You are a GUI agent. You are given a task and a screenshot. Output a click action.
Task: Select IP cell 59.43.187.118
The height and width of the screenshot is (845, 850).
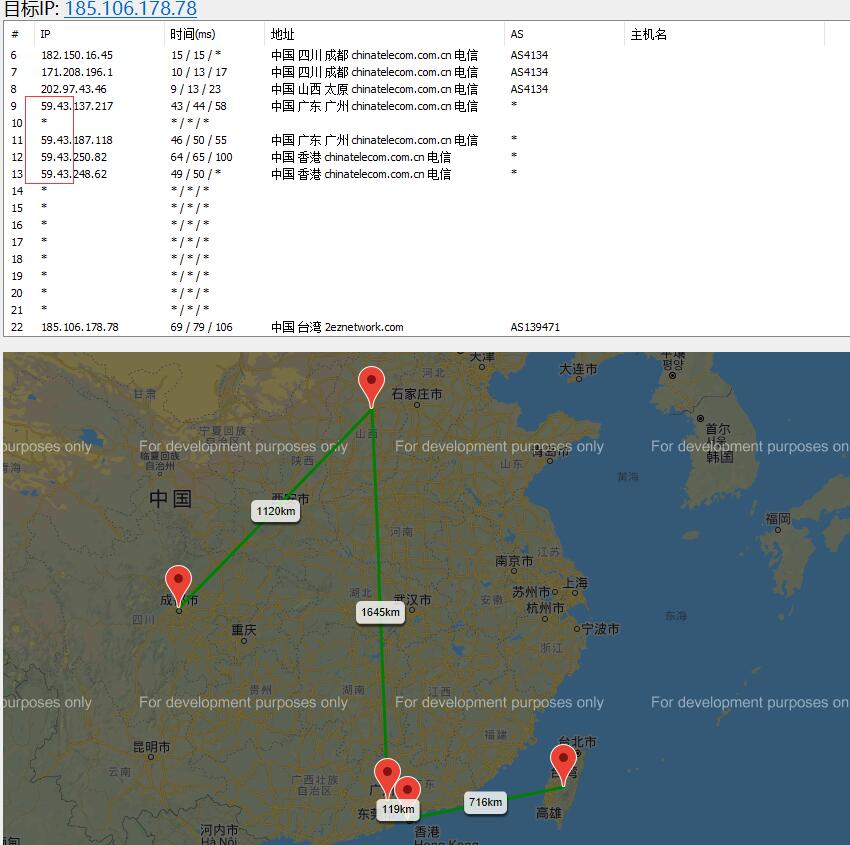(x=77, y=140)
